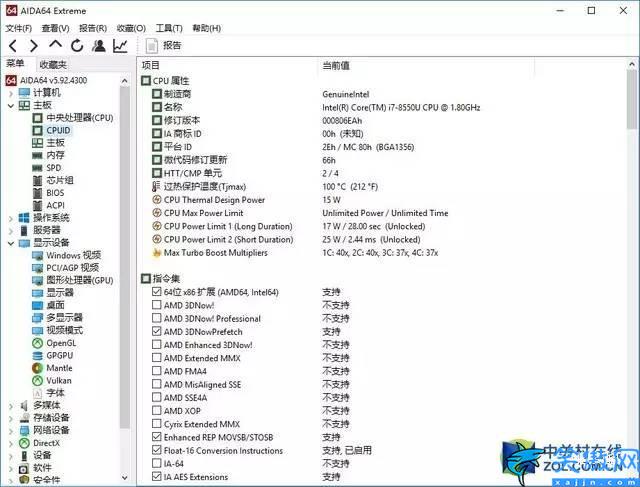
Task: Switch to the 菜单 tab
Action: 16,63
